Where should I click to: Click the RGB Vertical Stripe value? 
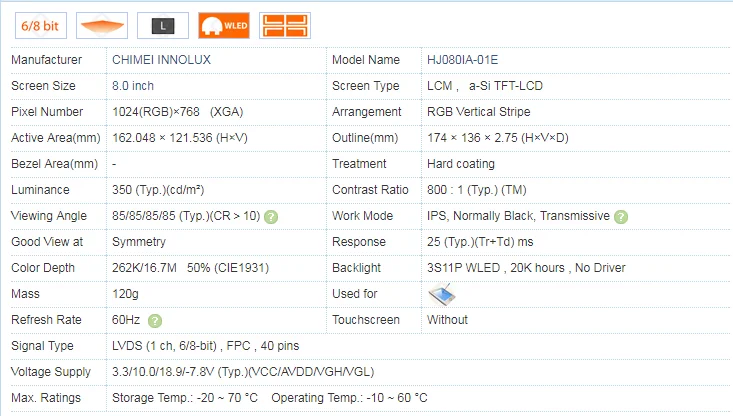[x=479, y=112]
